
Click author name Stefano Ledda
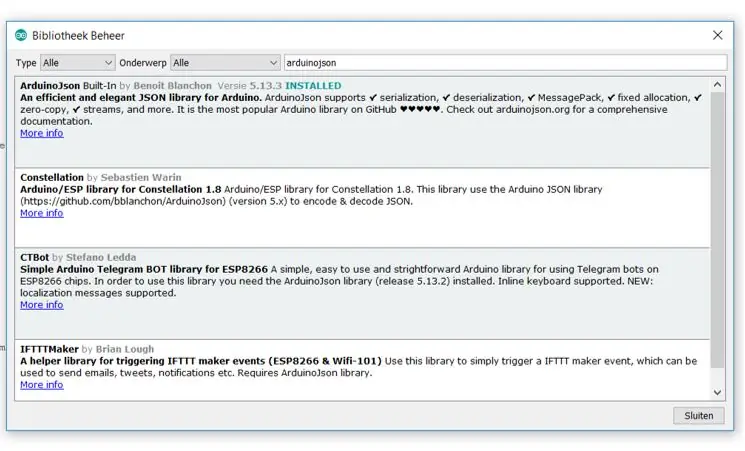pyautogui.click(x=101, y=257)
